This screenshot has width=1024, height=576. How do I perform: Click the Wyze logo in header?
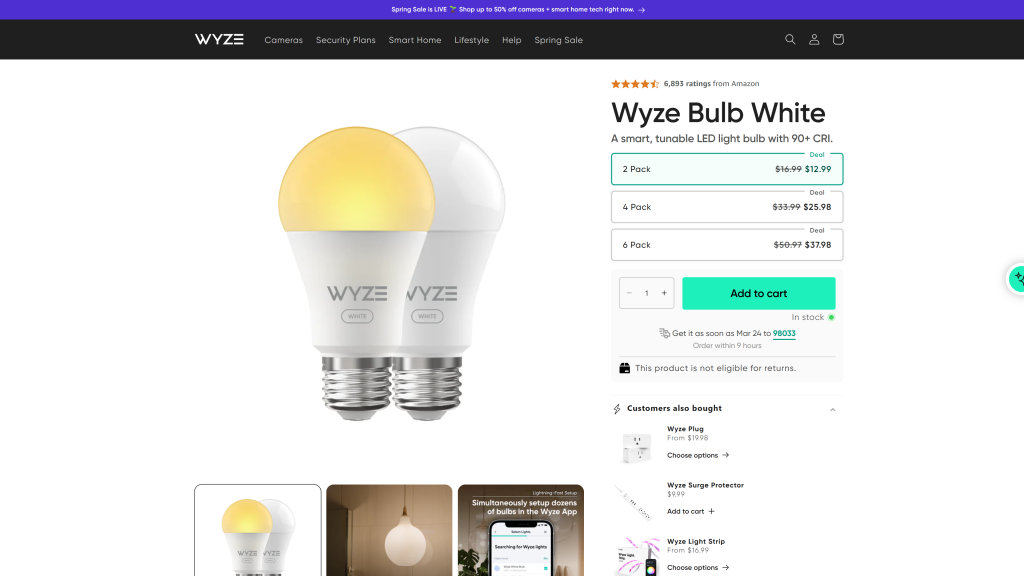pos(219,39)
